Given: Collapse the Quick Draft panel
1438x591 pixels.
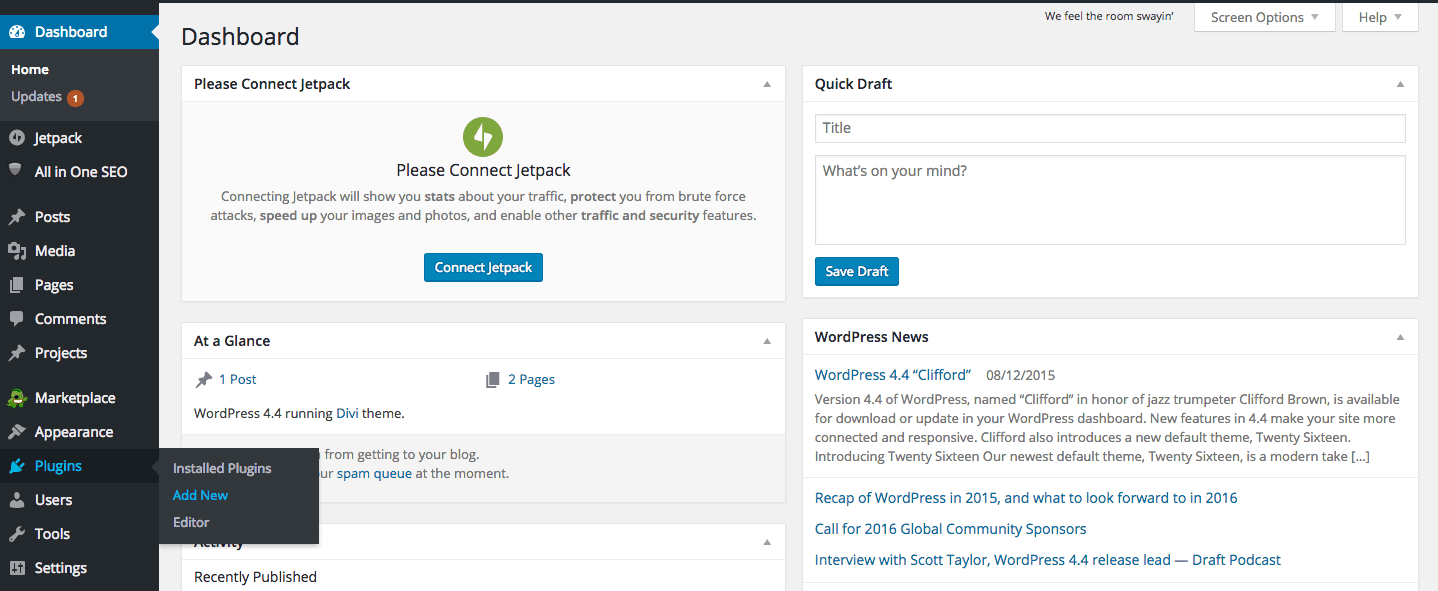Looking at the screenshot, I should point(1400,84).
